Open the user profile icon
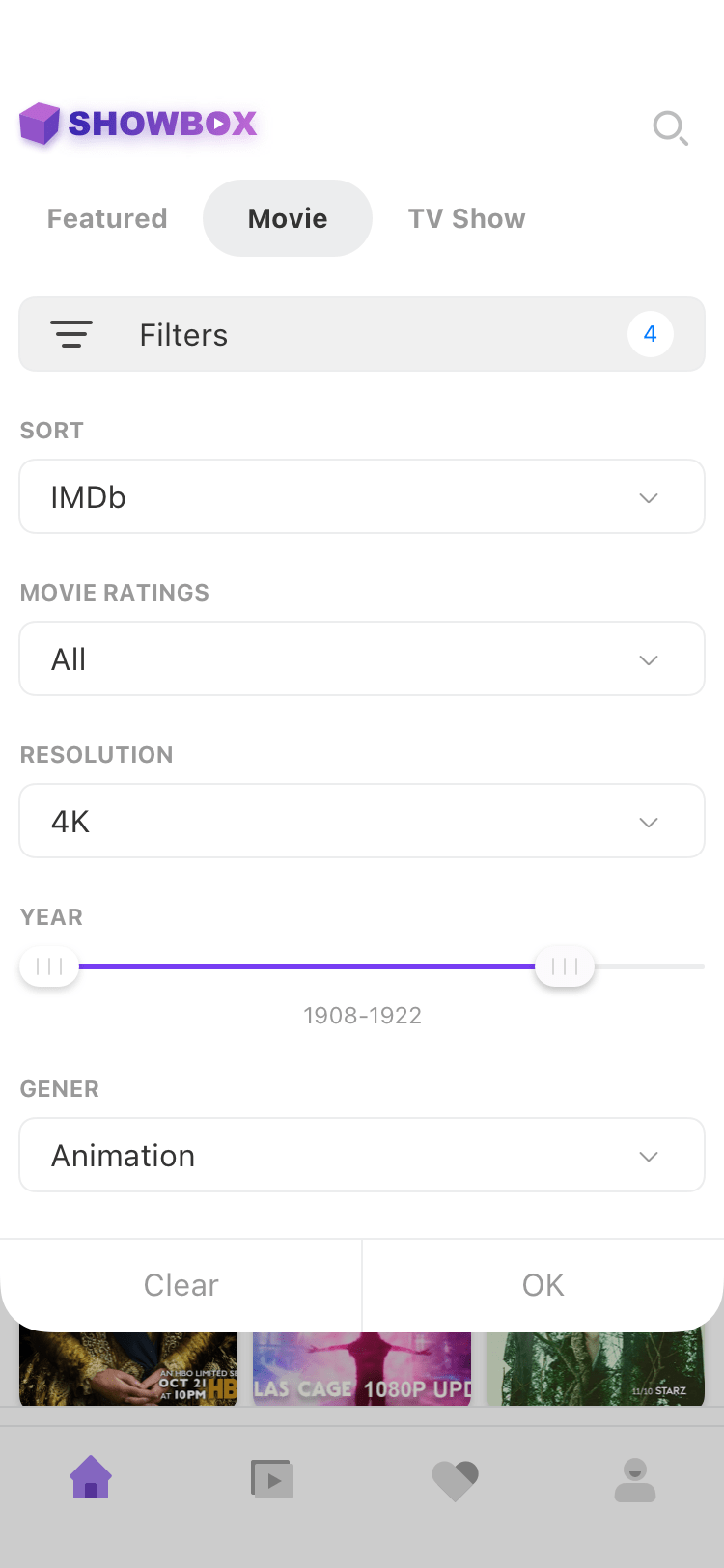The width and height of the screenshot is (724, 1568). coord(635,1480)
